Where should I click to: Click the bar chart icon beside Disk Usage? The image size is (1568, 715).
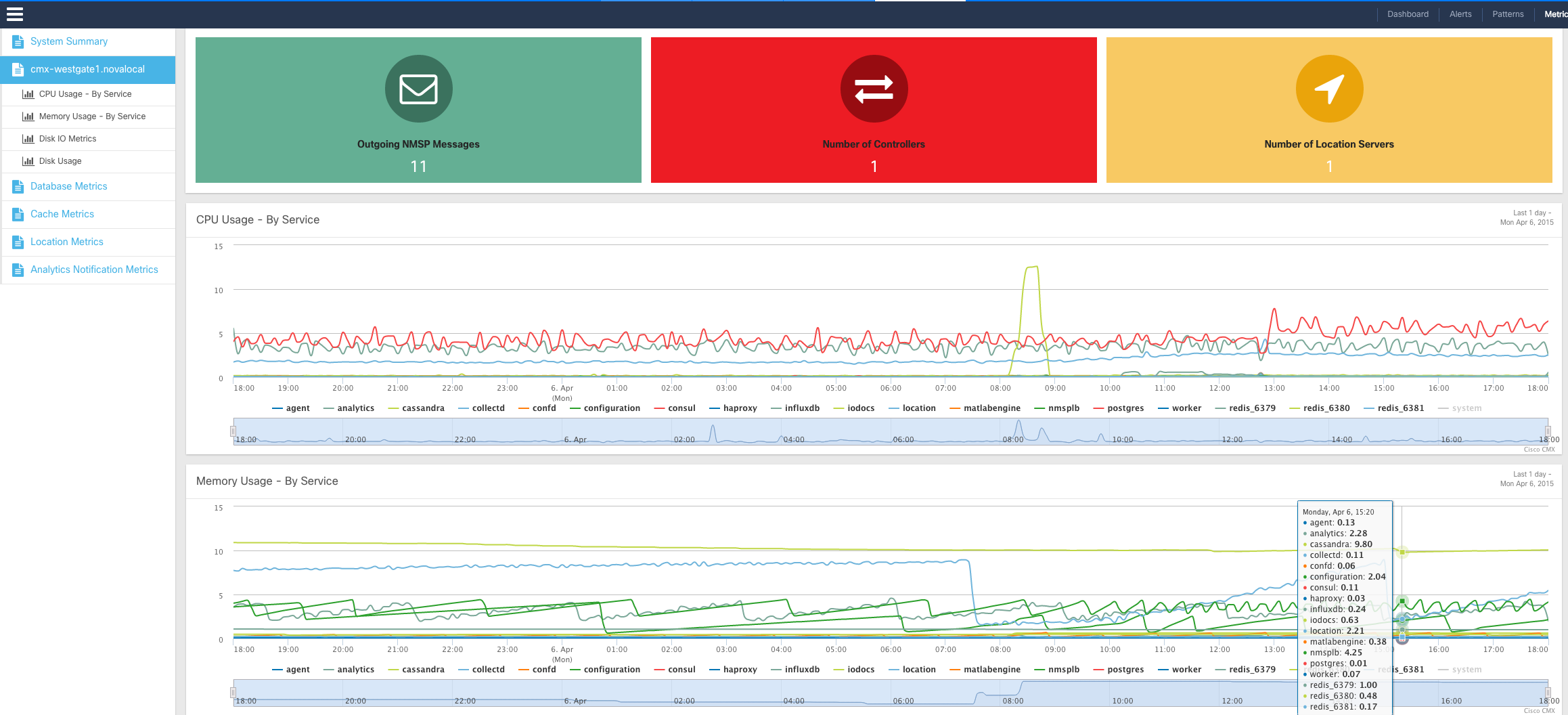[x=28, y=161]
